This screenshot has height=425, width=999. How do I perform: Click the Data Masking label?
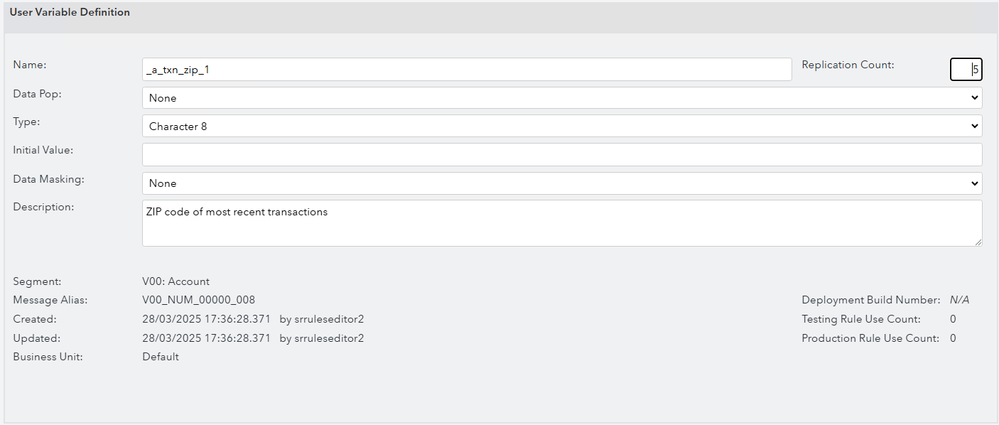(x=48, y=178)
